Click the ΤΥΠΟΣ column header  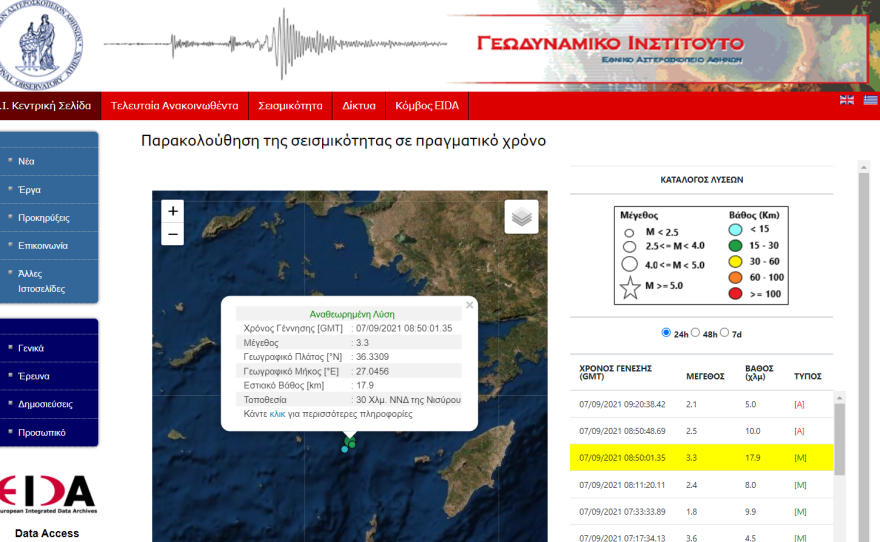808,376
